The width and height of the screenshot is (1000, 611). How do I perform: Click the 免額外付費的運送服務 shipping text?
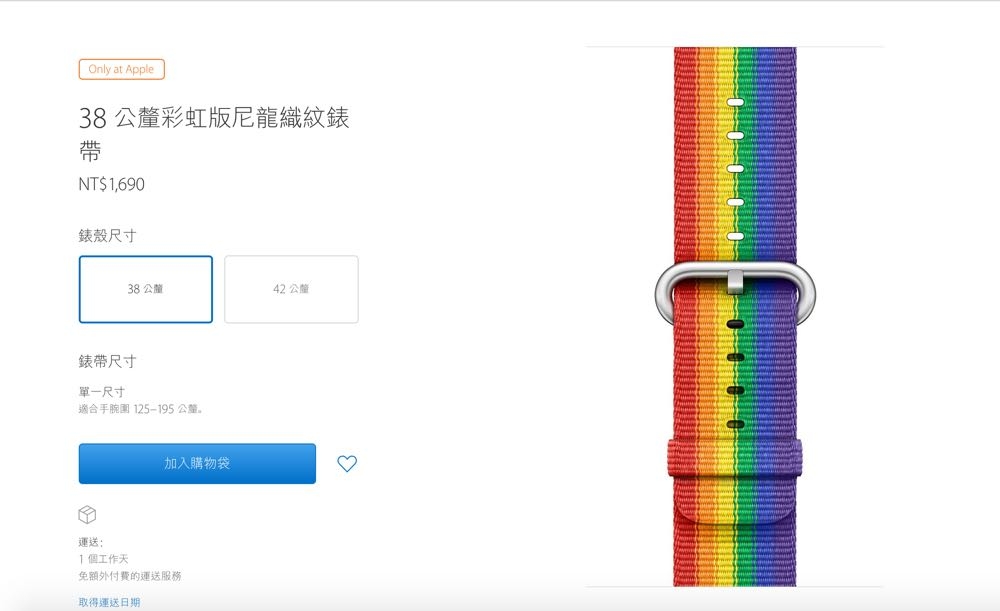click(x=130, y=576)
